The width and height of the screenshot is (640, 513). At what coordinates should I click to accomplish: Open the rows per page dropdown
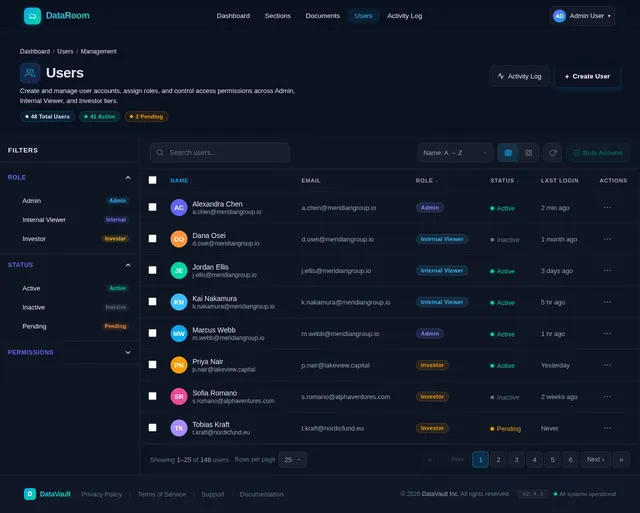pyautogui.click(x=293, y=460)
